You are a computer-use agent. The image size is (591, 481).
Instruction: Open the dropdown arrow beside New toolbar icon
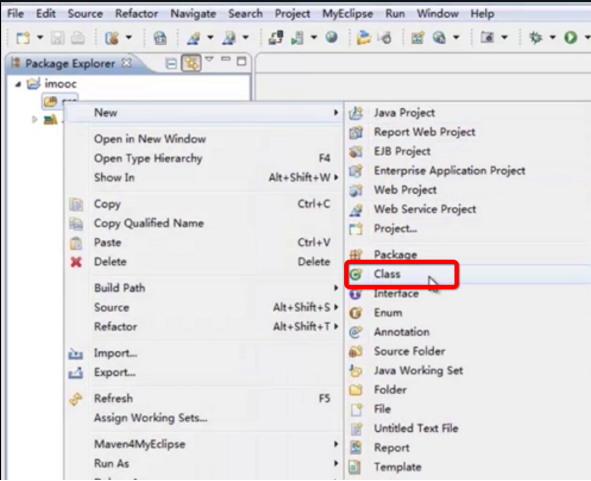point(40,38)
